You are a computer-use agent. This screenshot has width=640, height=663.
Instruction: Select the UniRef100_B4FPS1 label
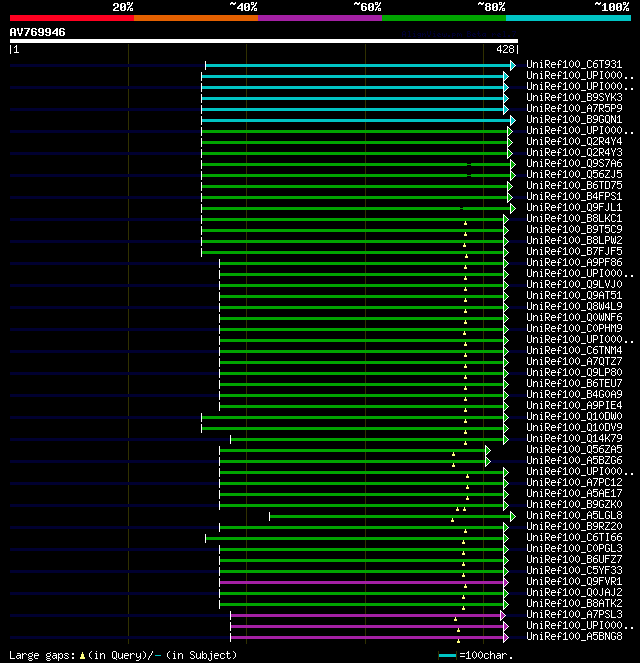pos(574,196)
